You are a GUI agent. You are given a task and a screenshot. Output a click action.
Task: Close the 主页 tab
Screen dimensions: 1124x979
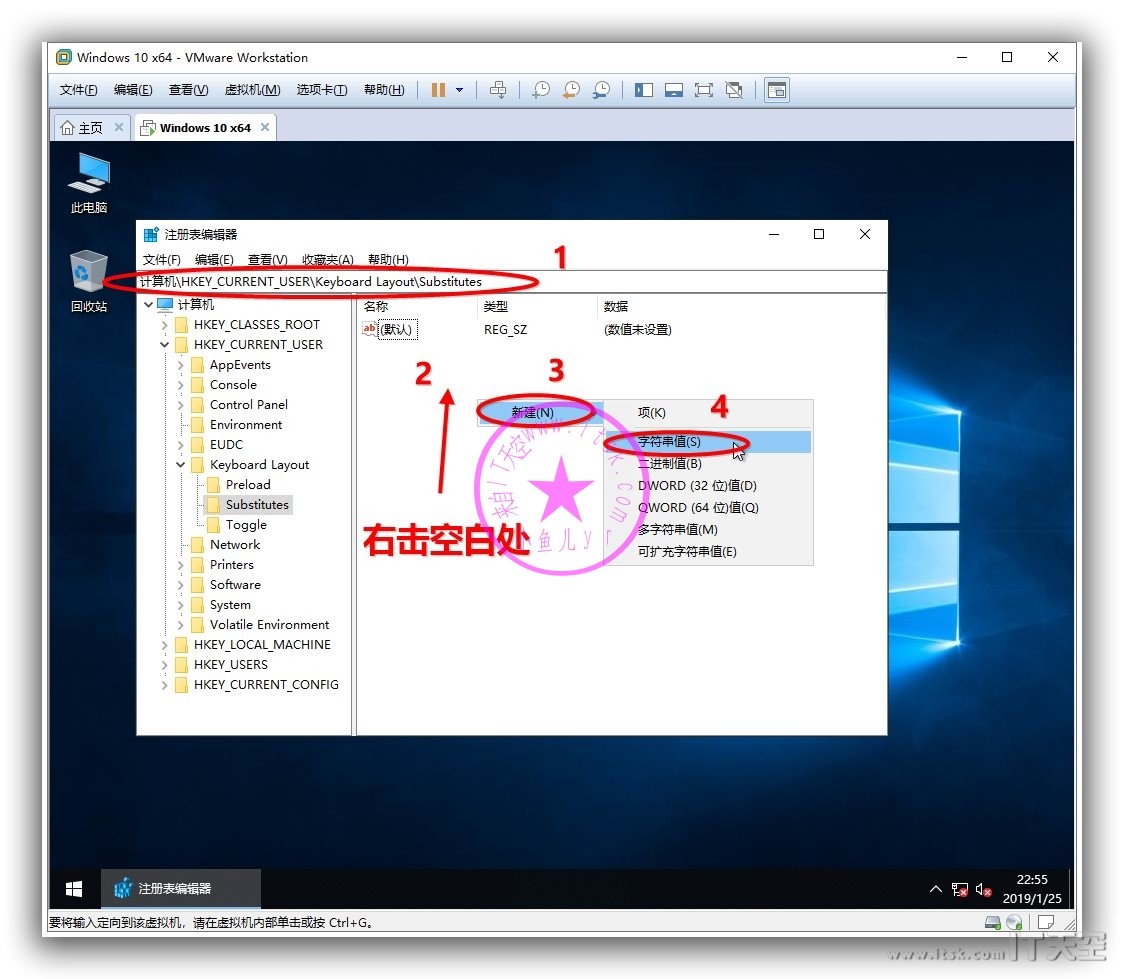click(x=119, y=127)
